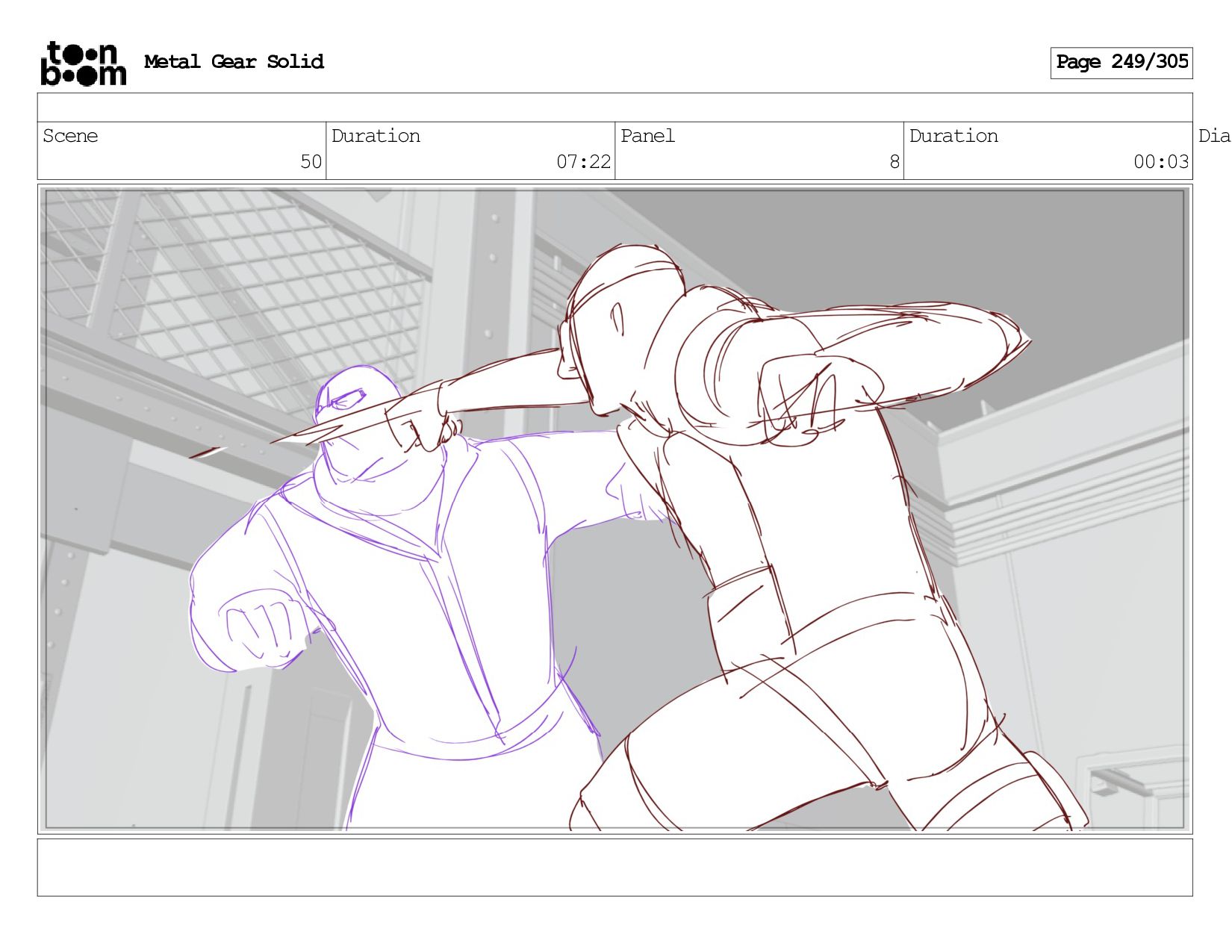This screenshot has height=952, width=1232.
Task: Click the storyboard panel drawing thumbnail
Action: pos(615,509)
